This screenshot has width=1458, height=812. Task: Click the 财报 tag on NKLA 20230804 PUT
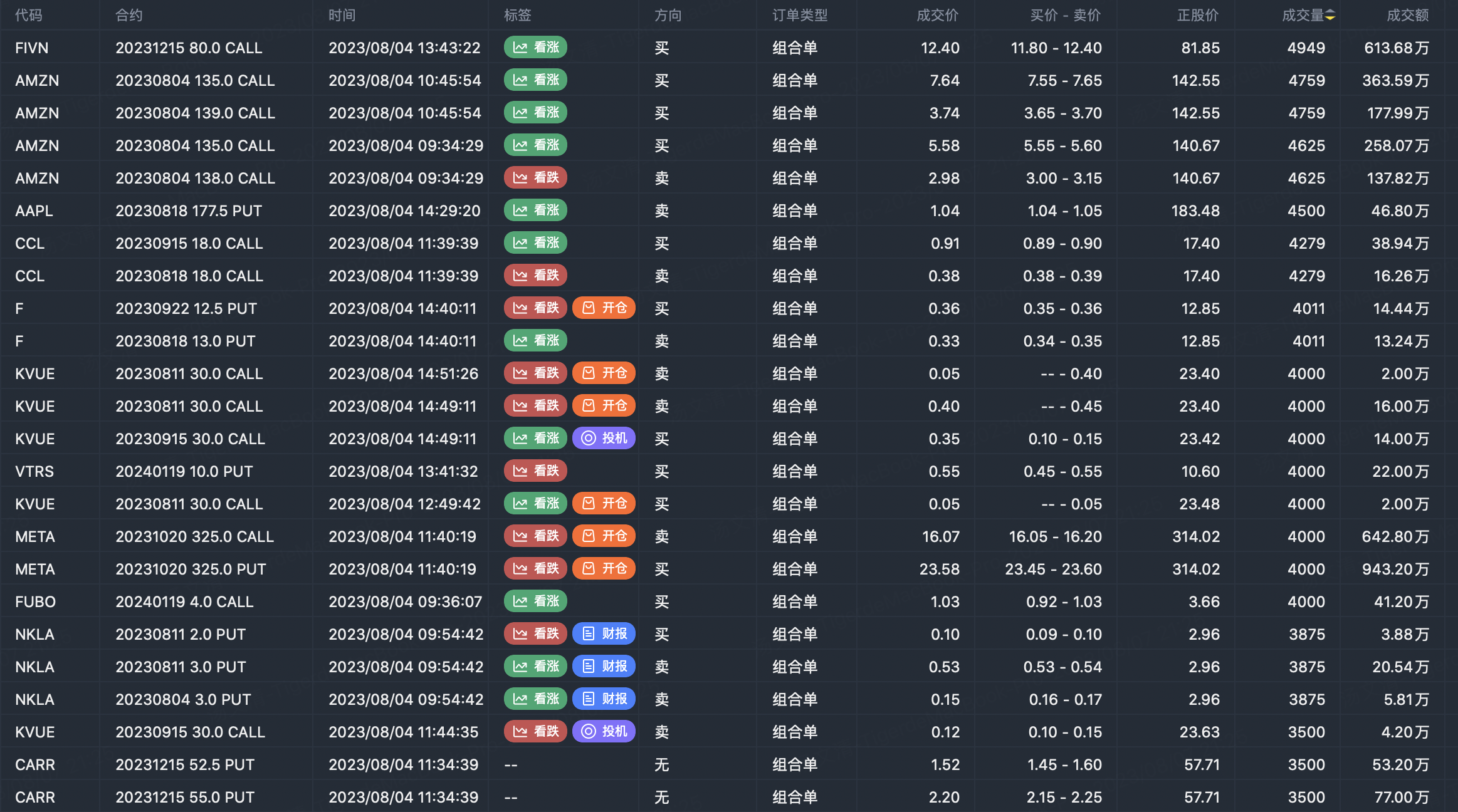(604, 699)
